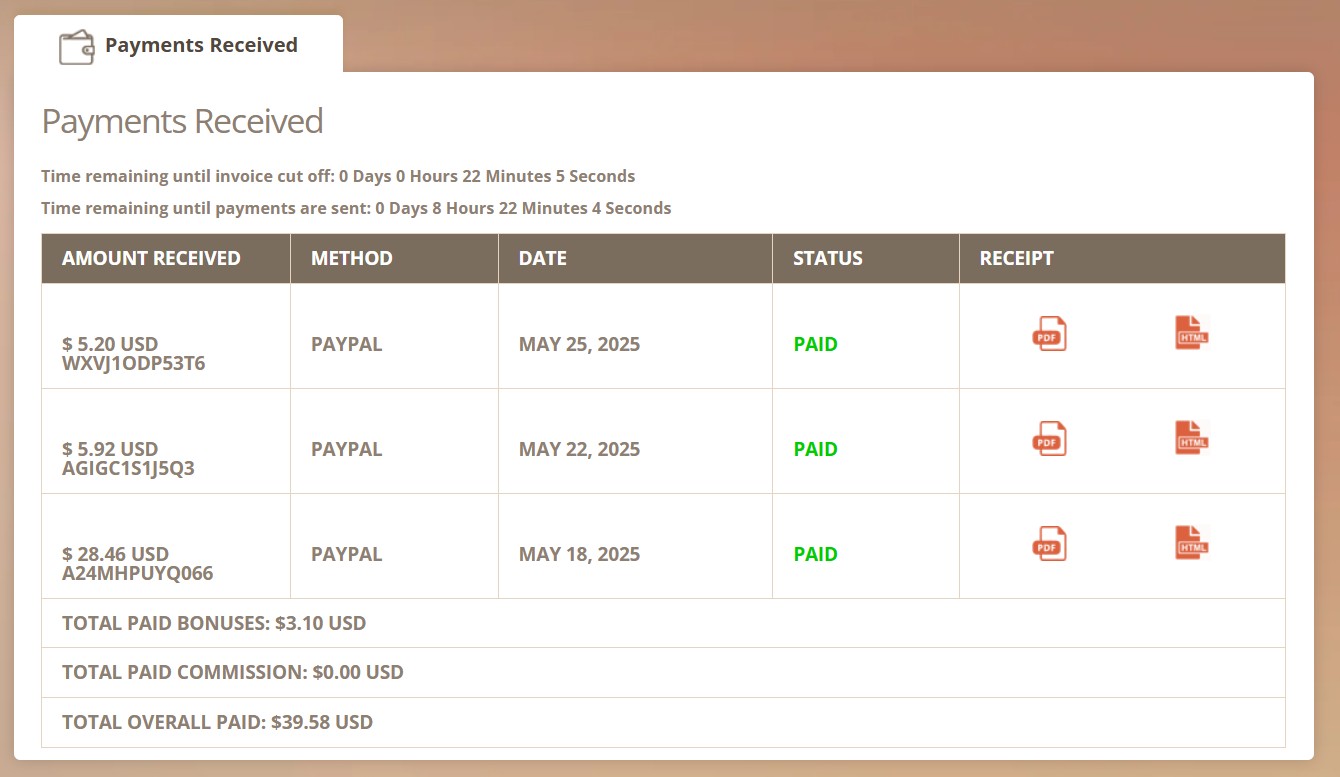Open the PDF receipt for the May 25 payment
The image size is (1340, 777).
[x=1049, y=334]
